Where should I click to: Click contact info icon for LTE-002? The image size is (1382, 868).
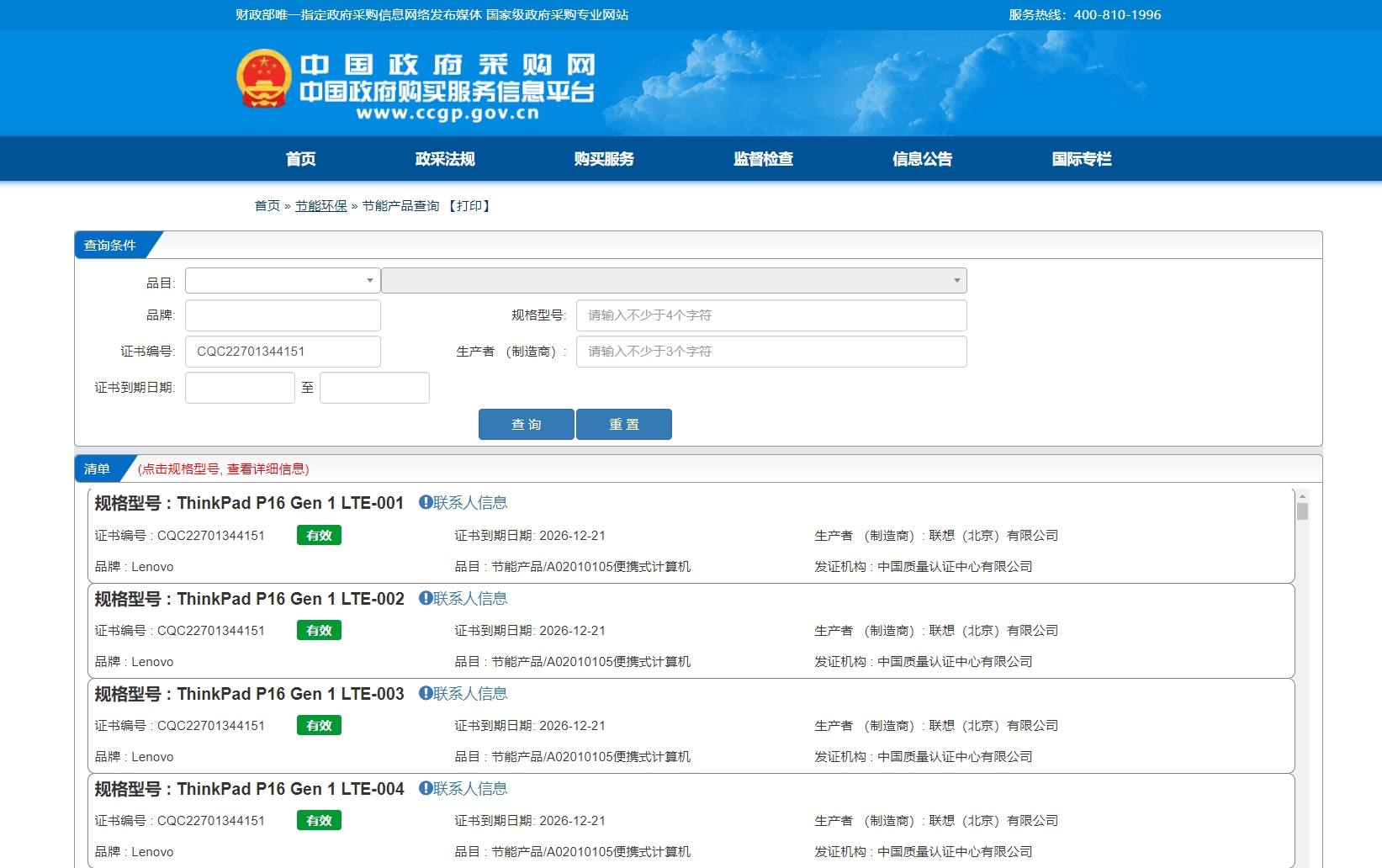click(426, 598)
